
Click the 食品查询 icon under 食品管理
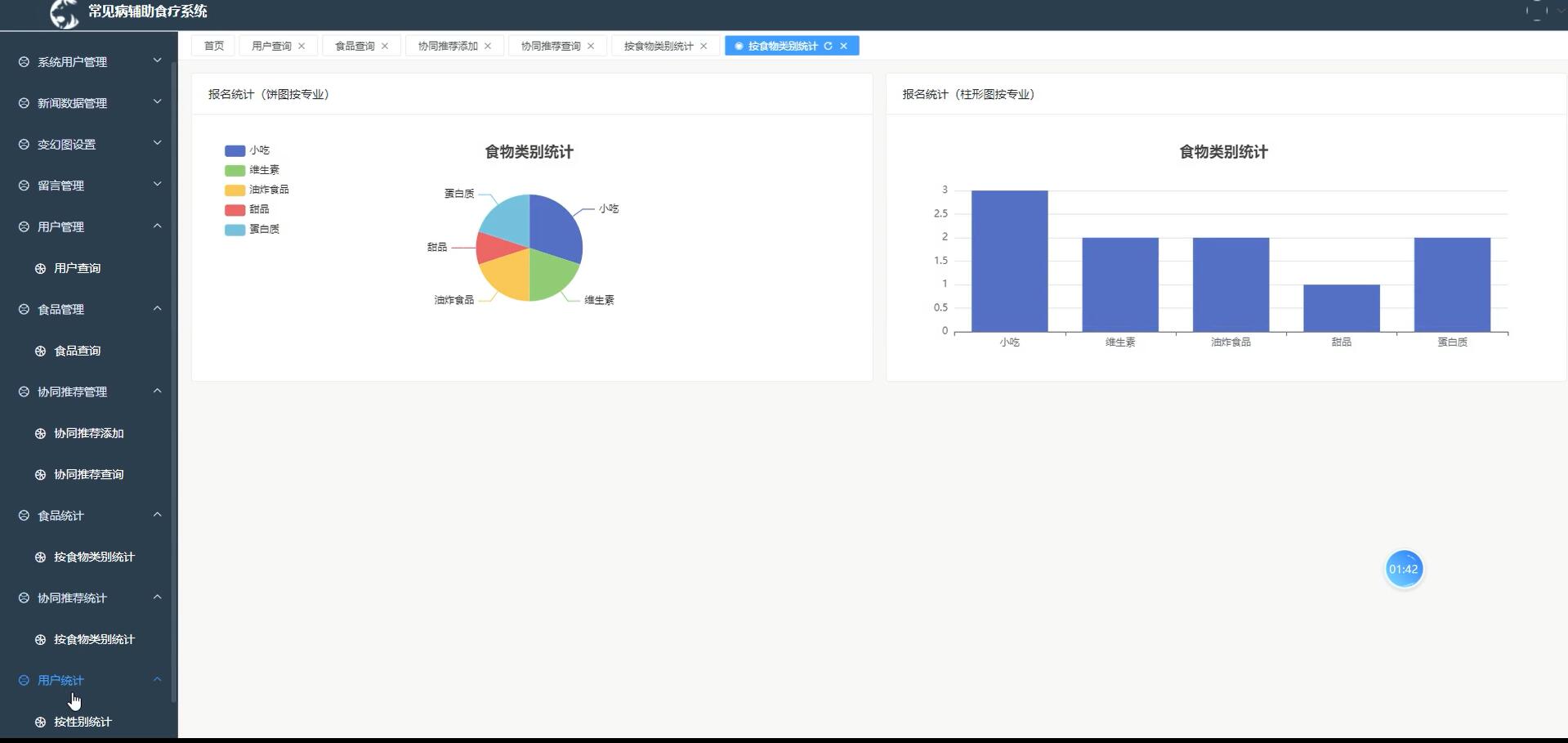point(39,351)
